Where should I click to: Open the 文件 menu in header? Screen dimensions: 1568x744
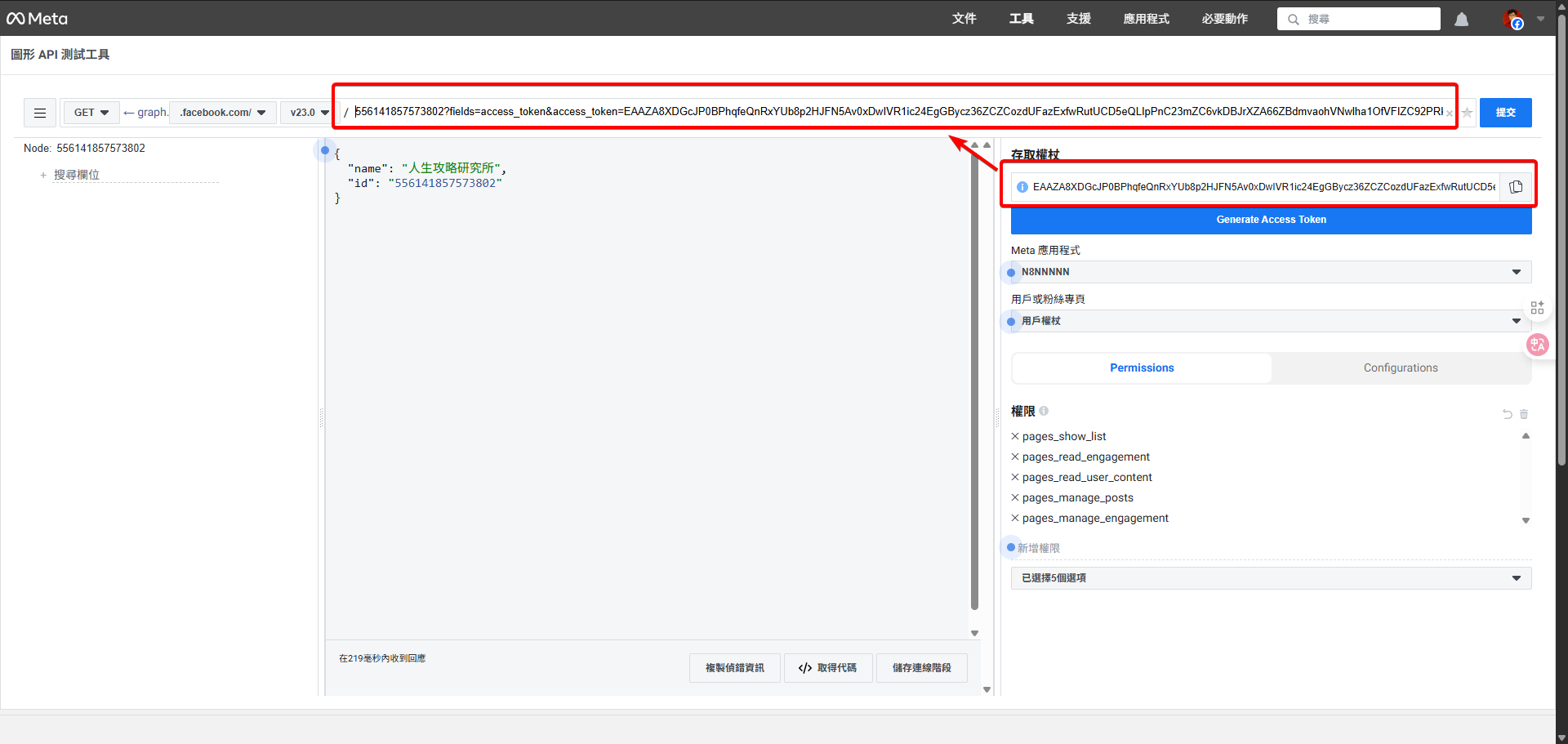point(964,19)
